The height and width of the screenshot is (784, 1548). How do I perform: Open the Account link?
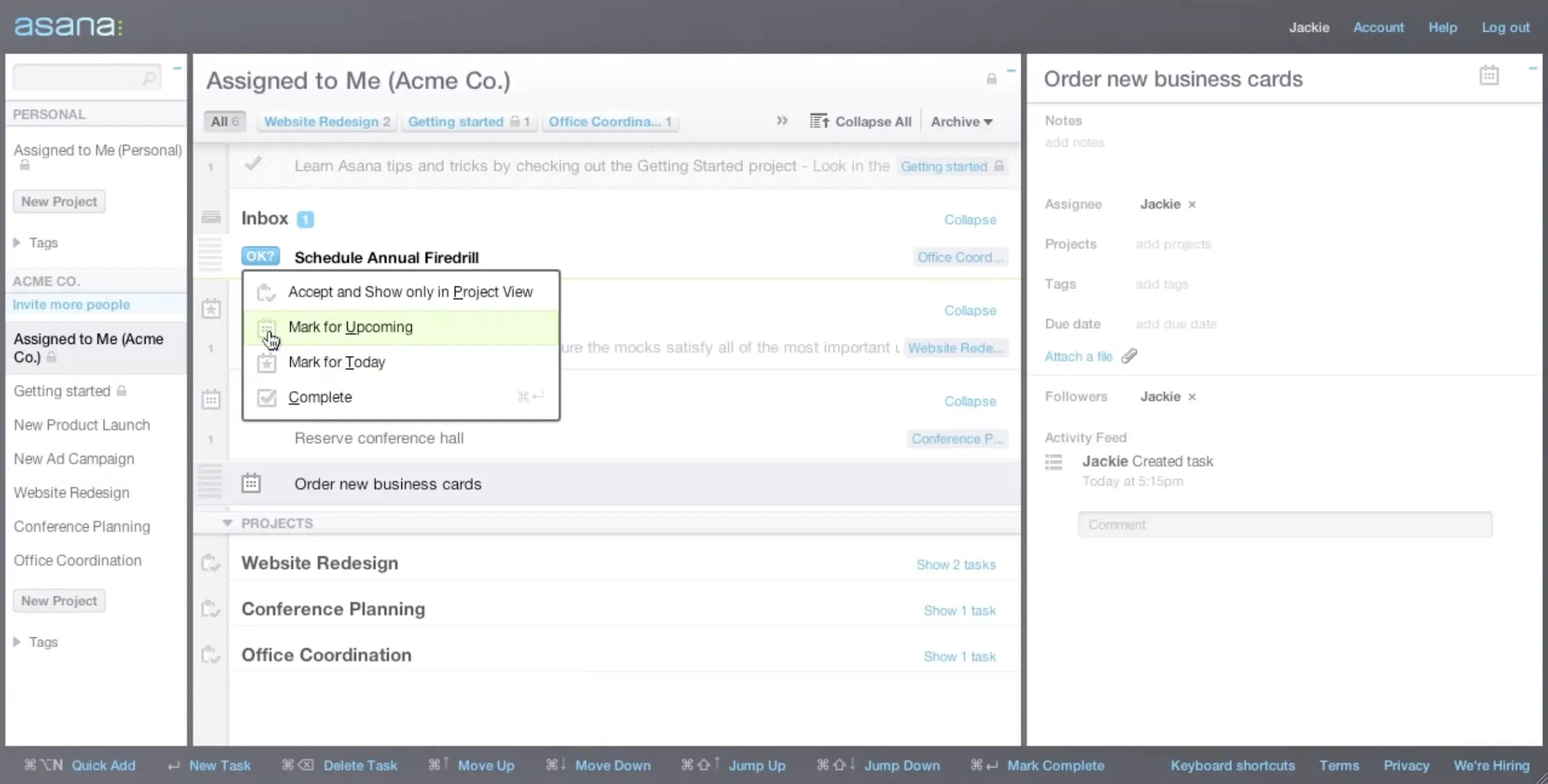[1379, 27]
